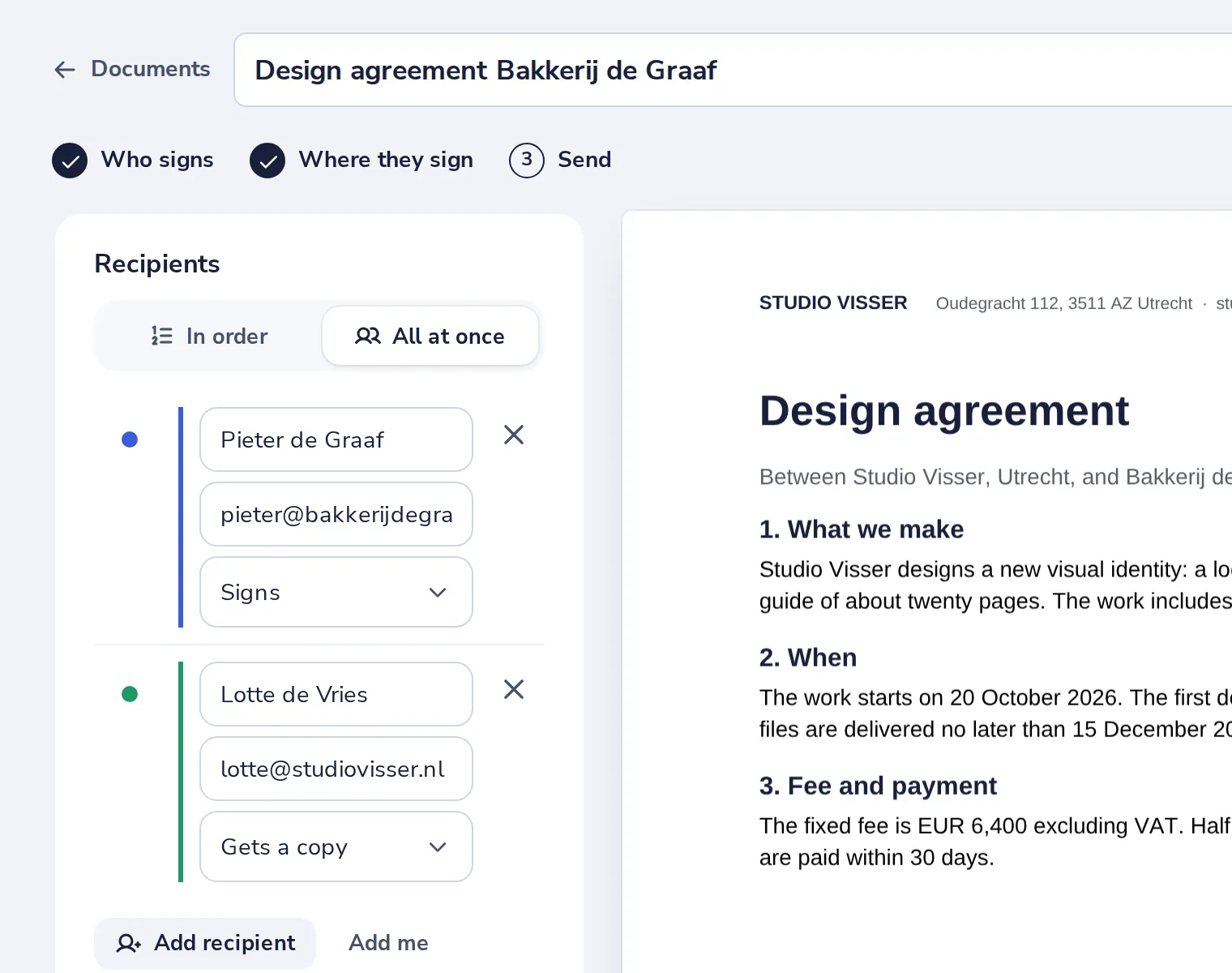The width and height of the screenshot is (1232, 973).
Task: Edit the Lotte de Vries name field
Action: click(336, 694)
